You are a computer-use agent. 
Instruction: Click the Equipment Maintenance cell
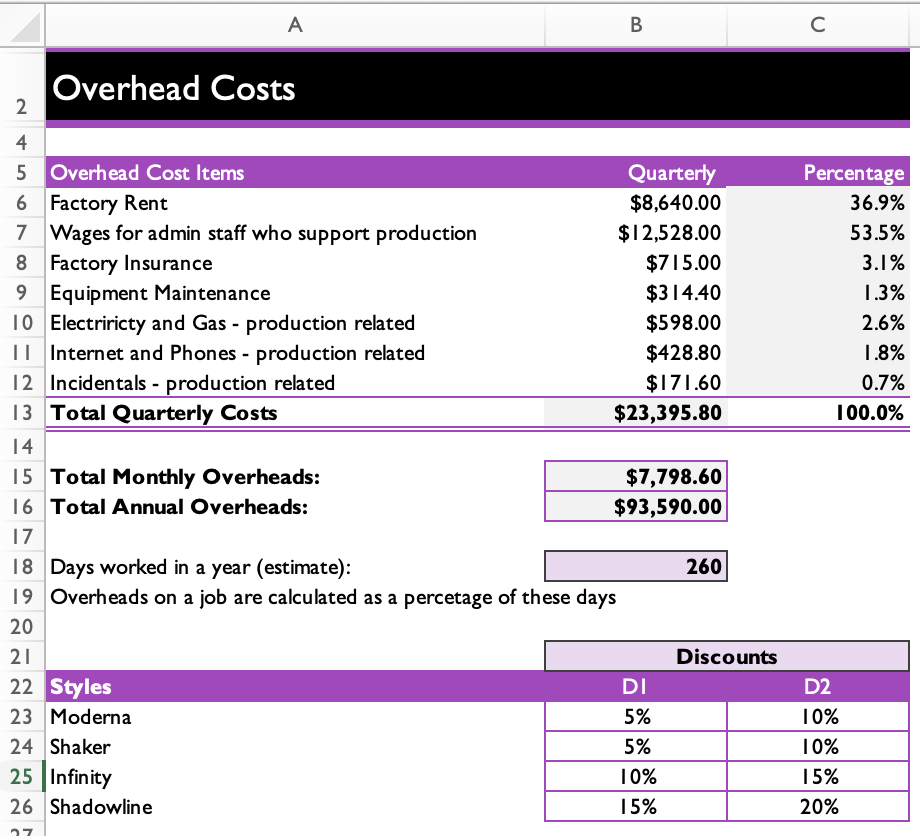295,293
